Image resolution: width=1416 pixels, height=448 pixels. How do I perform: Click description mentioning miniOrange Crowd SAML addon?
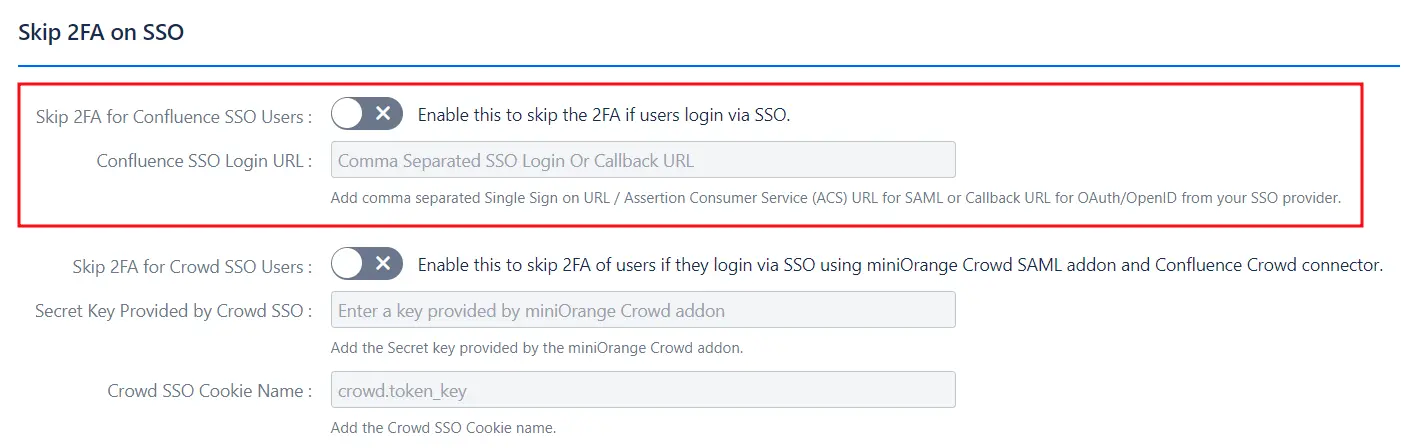899,265
